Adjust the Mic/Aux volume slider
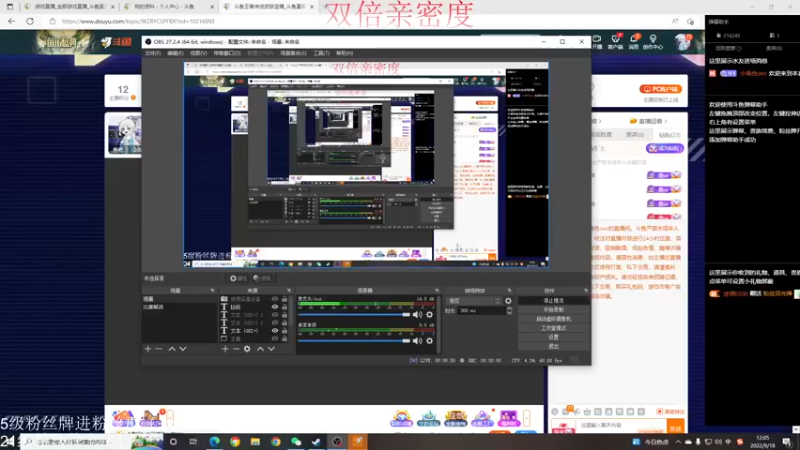The height and width of the screenshot is (450, 800). pos(354,315)
